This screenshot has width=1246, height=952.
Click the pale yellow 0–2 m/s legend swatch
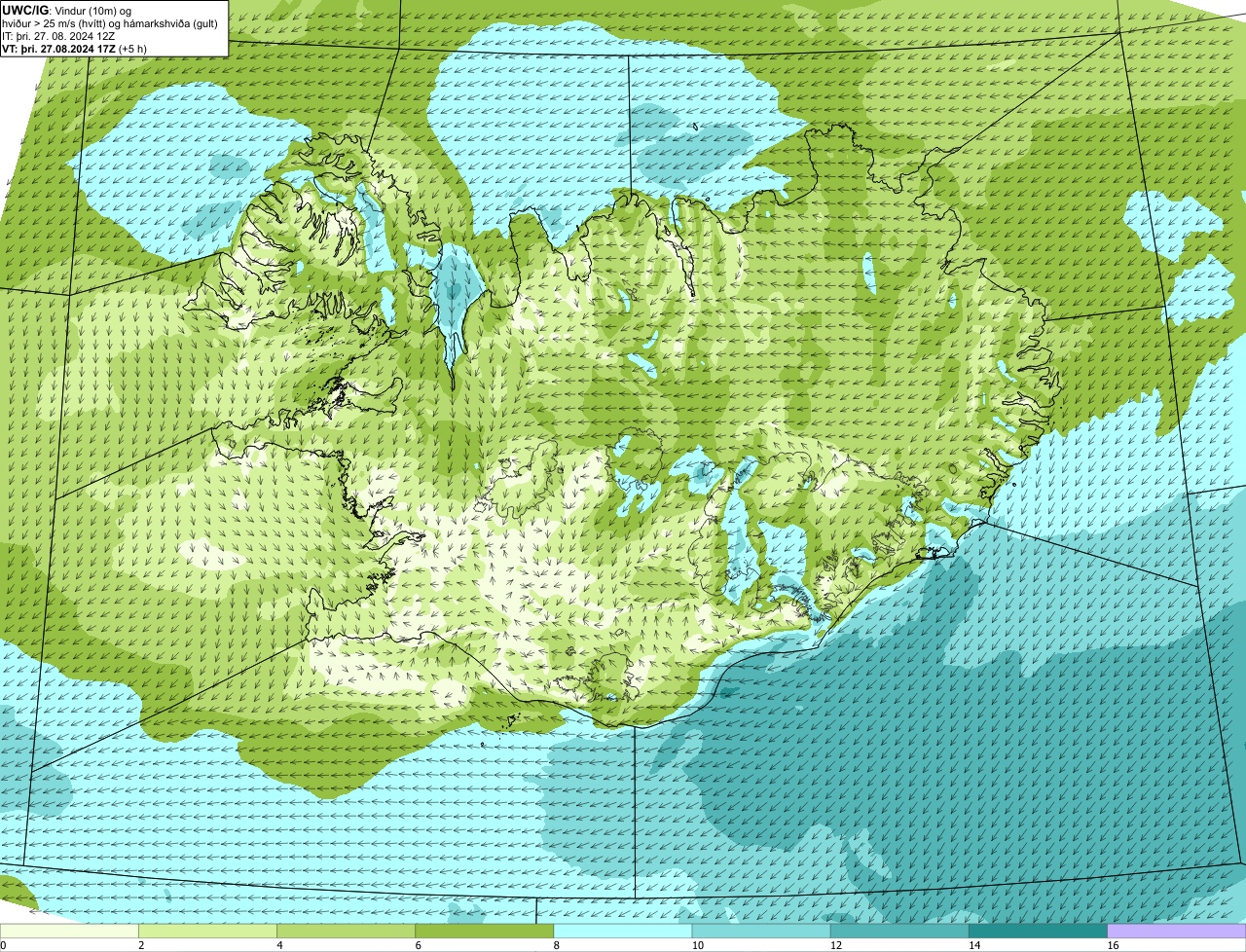point(69,931)
